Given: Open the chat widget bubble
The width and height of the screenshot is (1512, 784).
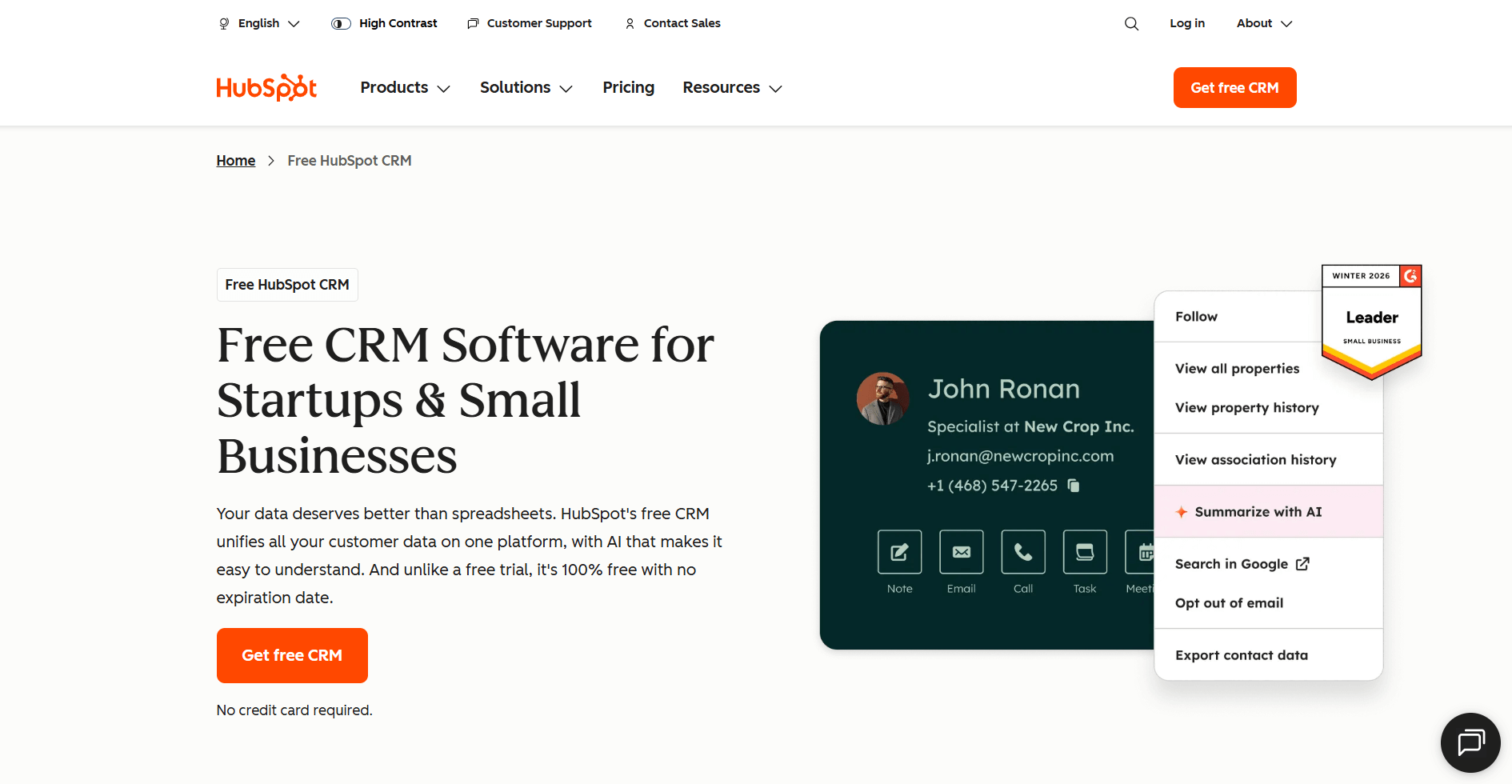Looking at the screenshot, I should [1470, 742].
